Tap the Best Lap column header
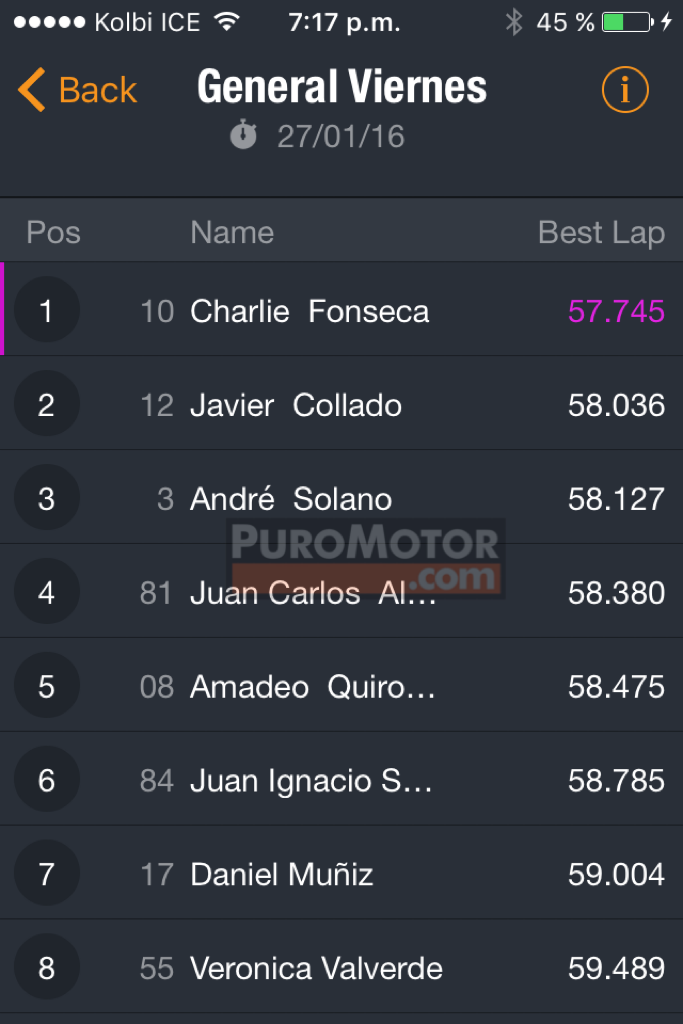 click(x=601, y=232)
